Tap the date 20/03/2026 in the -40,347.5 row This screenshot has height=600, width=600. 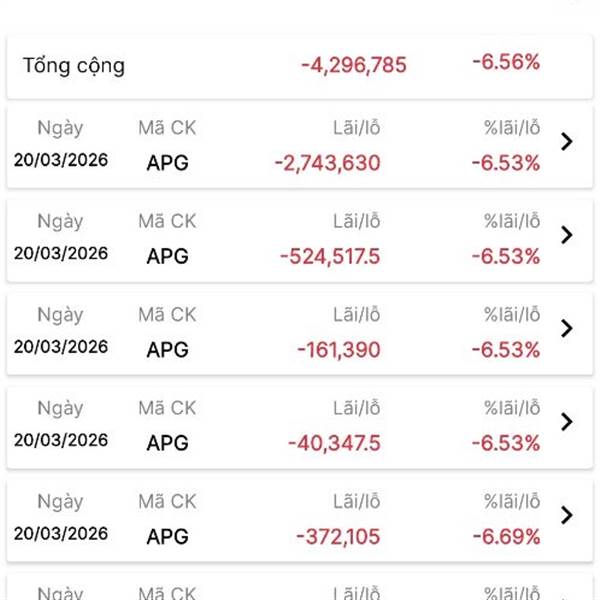coord(61,440)
